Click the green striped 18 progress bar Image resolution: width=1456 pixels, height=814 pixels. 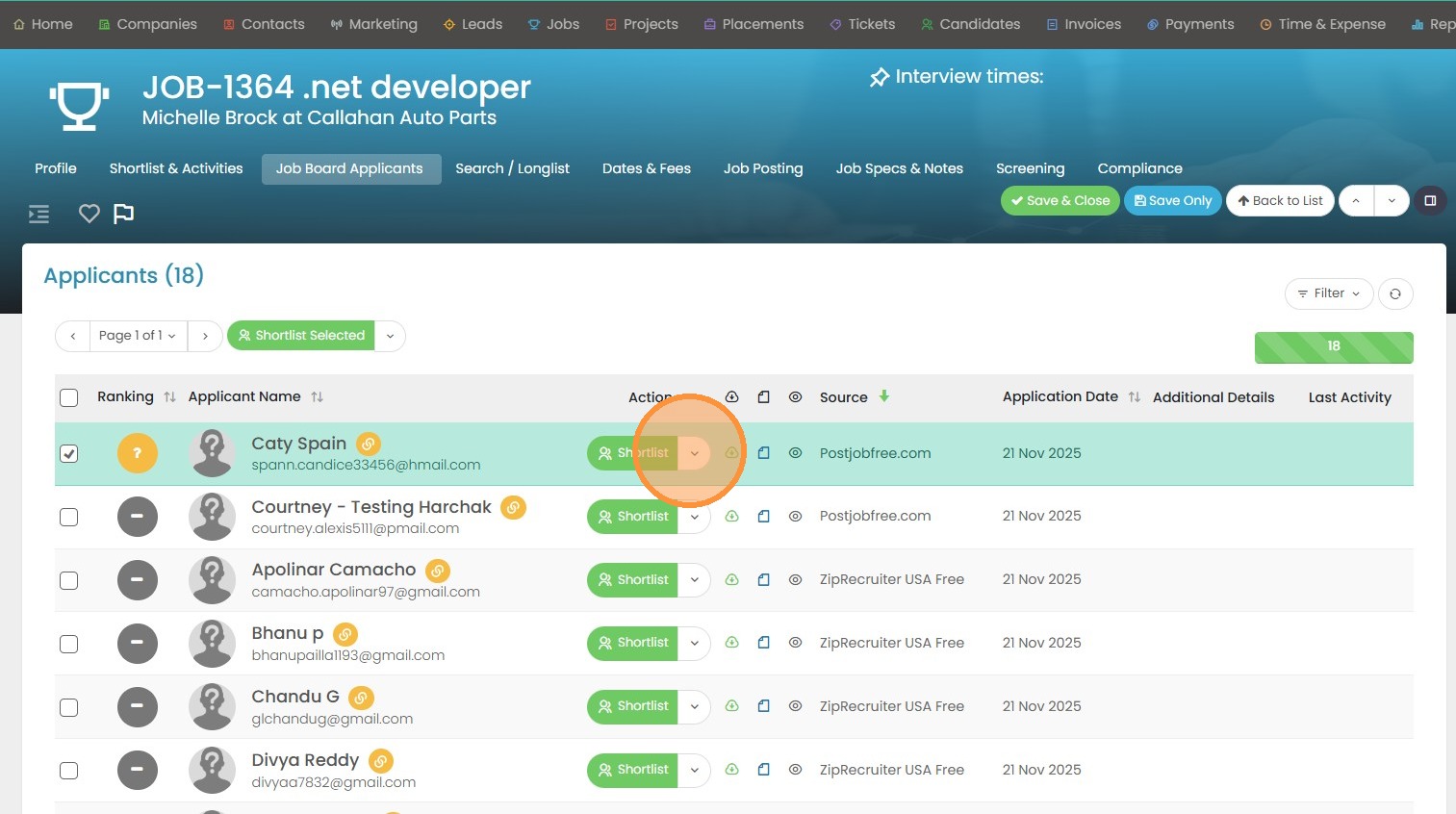coord(1333,346)
